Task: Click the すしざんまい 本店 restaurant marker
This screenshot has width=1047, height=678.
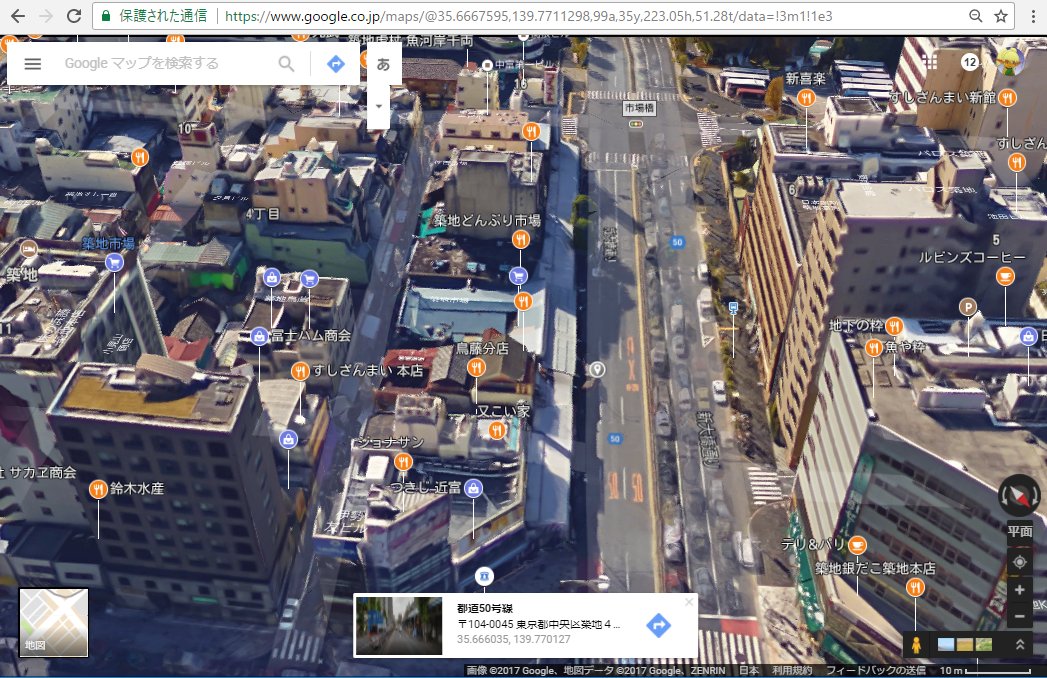Action: 300,371
